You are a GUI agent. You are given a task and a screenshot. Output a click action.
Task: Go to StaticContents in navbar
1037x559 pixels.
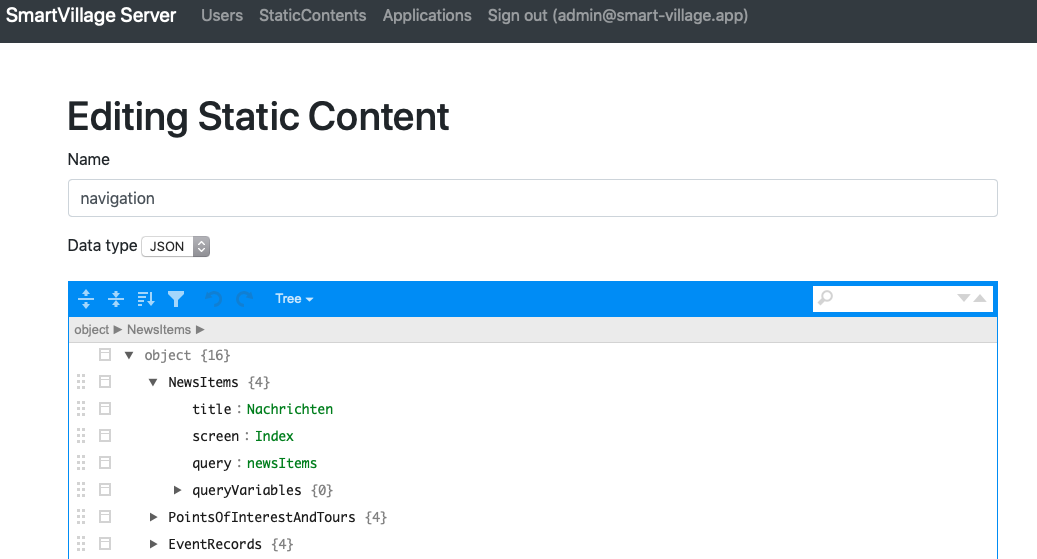click(312, 16)
